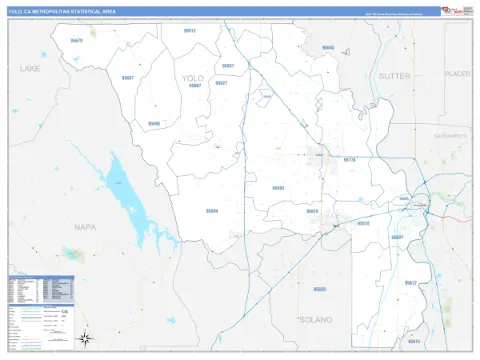Viewport: 480px width, 360px height.
Task: Click the 'YOLO' county label
Action: [193, 78]
